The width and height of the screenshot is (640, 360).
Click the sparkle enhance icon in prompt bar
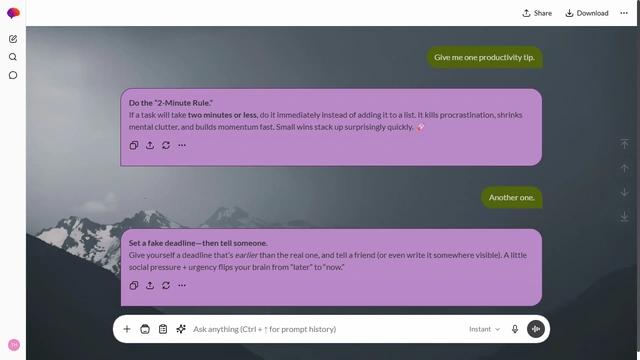[181, 329]
